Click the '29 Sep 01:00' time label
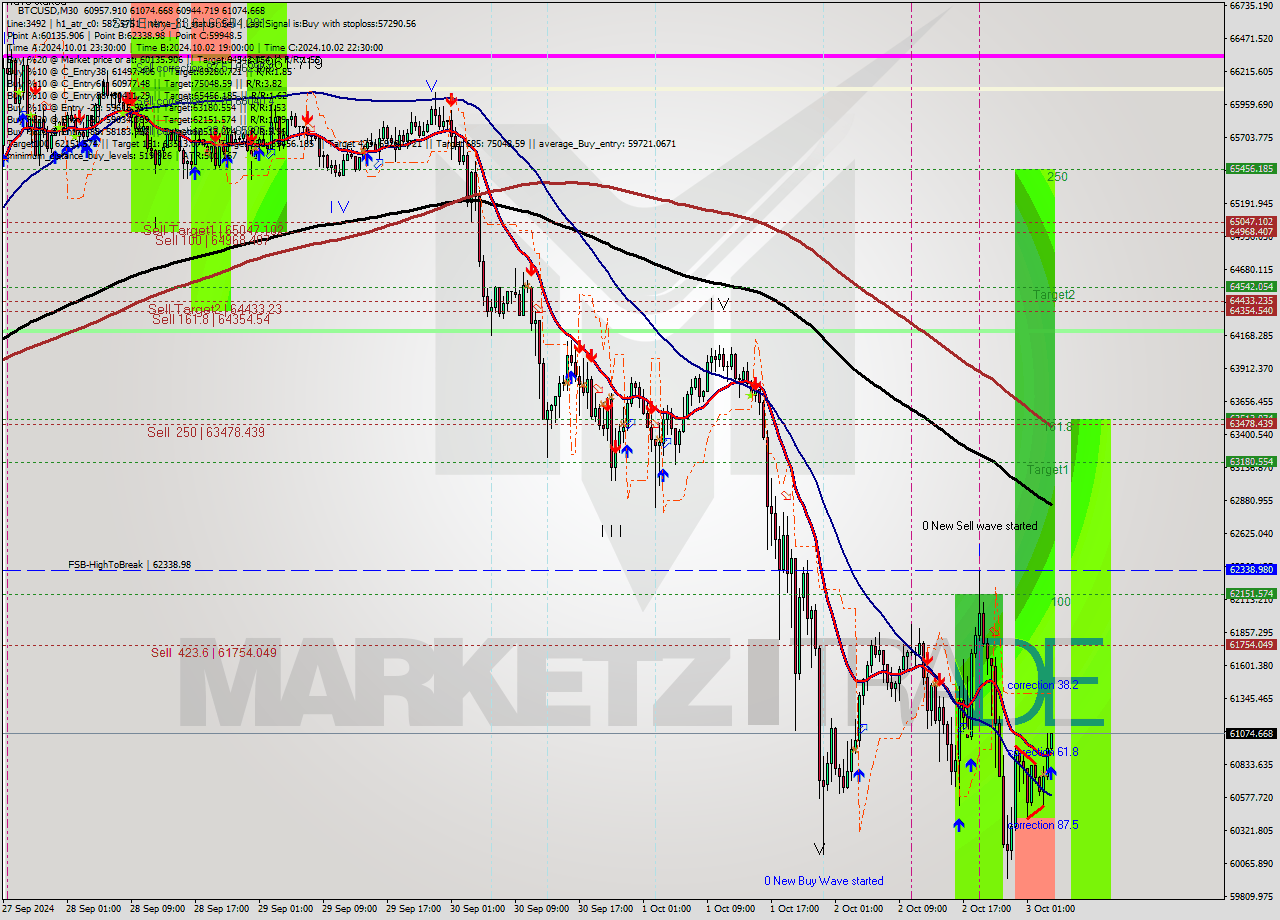The image size is (1280, 920). point(285,909)
